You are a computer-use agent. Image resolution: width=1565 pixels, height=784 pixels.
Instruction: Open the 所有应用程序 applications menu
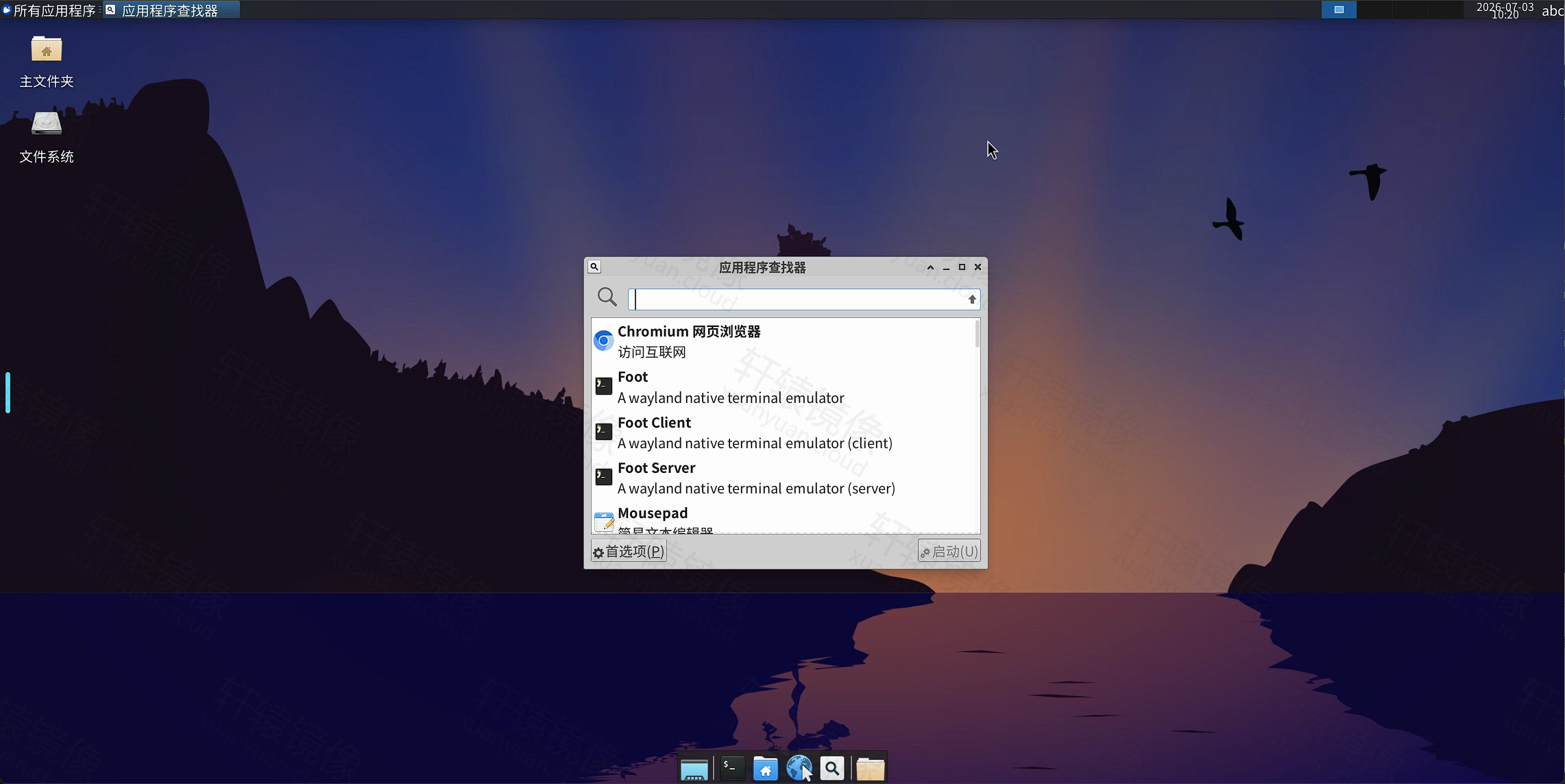[49, 10]
